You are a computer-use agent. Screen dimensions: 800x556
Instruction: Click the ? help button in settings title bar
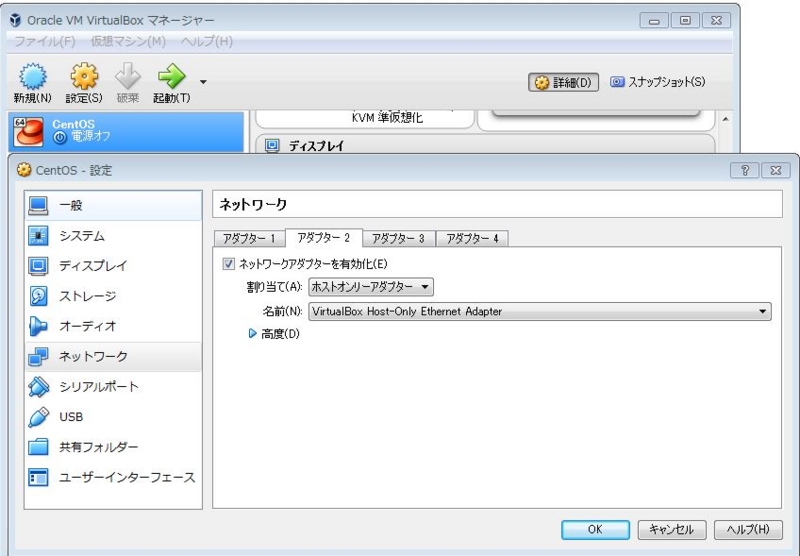(x=745, y=170)
